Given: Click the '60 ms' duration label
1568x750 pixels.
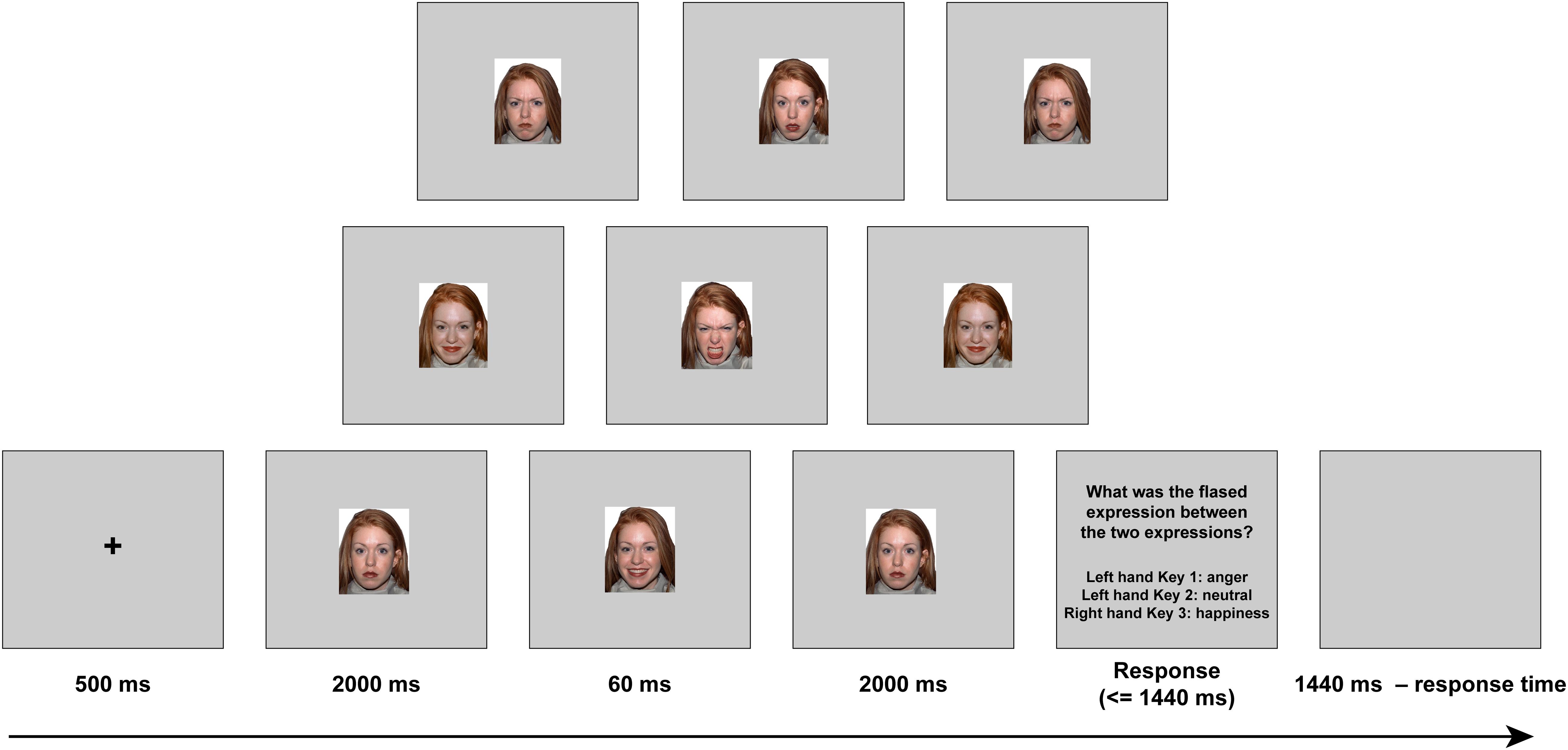Looking at the screenshot, I should [640, 684].
